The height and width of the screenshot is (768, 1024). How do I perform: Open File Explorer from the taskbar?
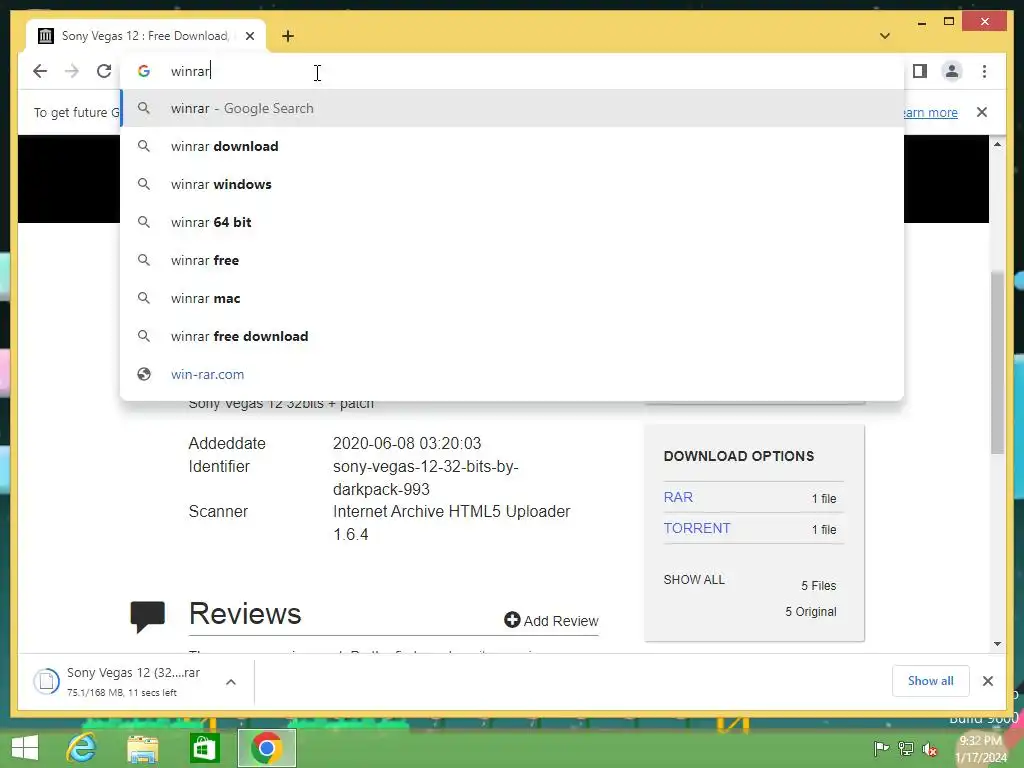click(x=142, y=748)
